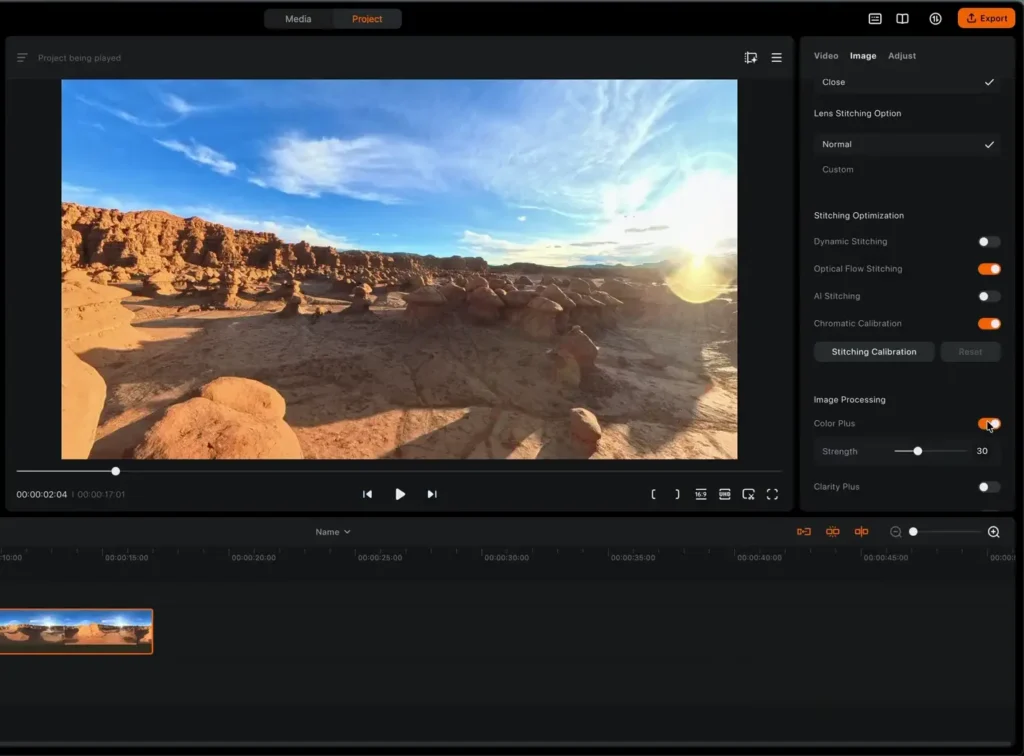Open the 16:9 aspect ratio selector
Screen dimensions: 1024x756
click(x=701, y=494)
